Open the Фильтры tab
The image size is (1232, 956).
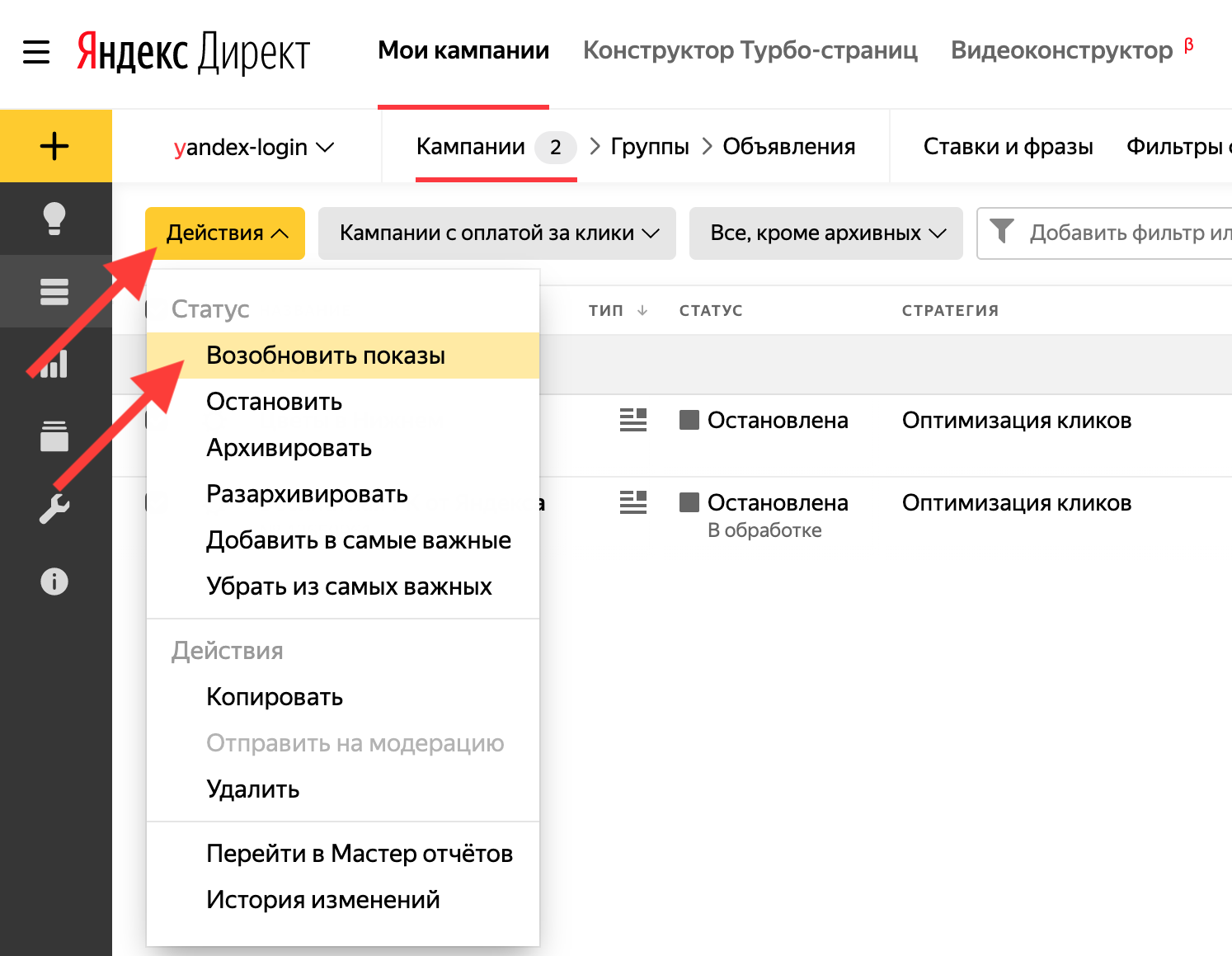pos(1179,147)
